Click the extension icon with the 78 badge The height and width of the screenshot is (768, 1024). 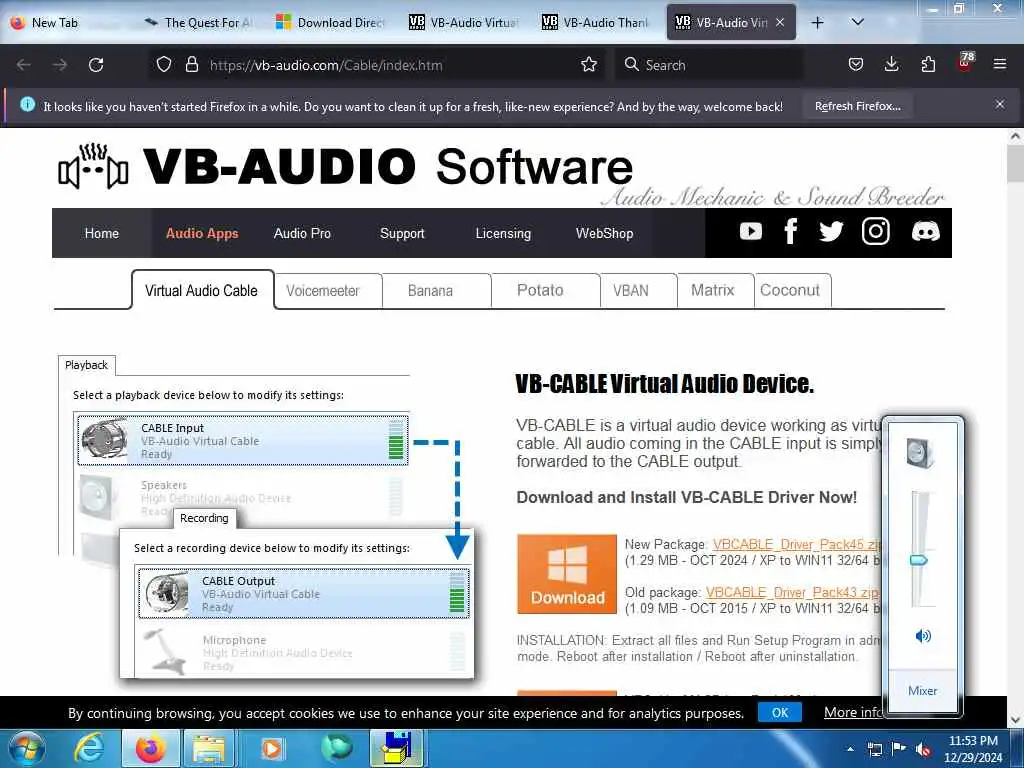[x=965, y=63]
